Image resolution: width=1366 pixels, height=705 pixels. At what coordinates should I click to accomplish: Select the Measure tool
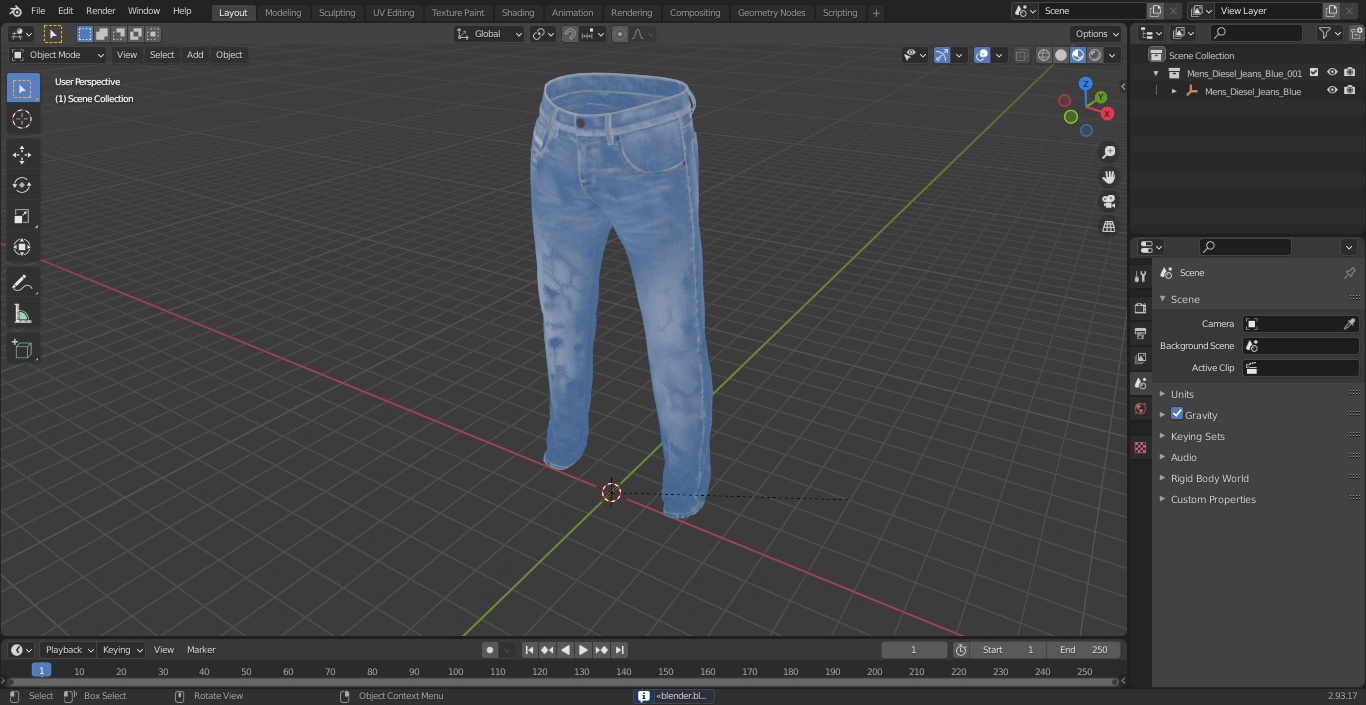click(22, 315)
